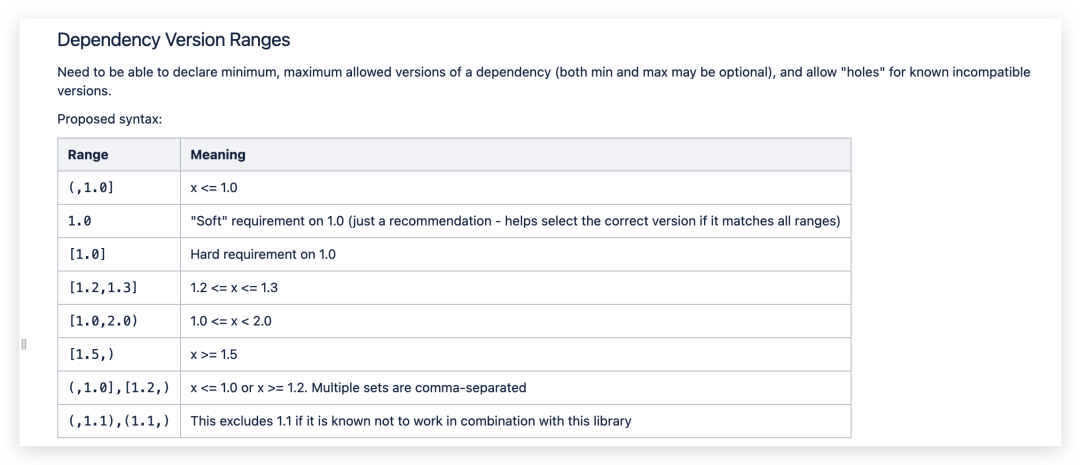
Task: Select the [1.0] hard requirement range cell
Action: click(x=119, y=254)
